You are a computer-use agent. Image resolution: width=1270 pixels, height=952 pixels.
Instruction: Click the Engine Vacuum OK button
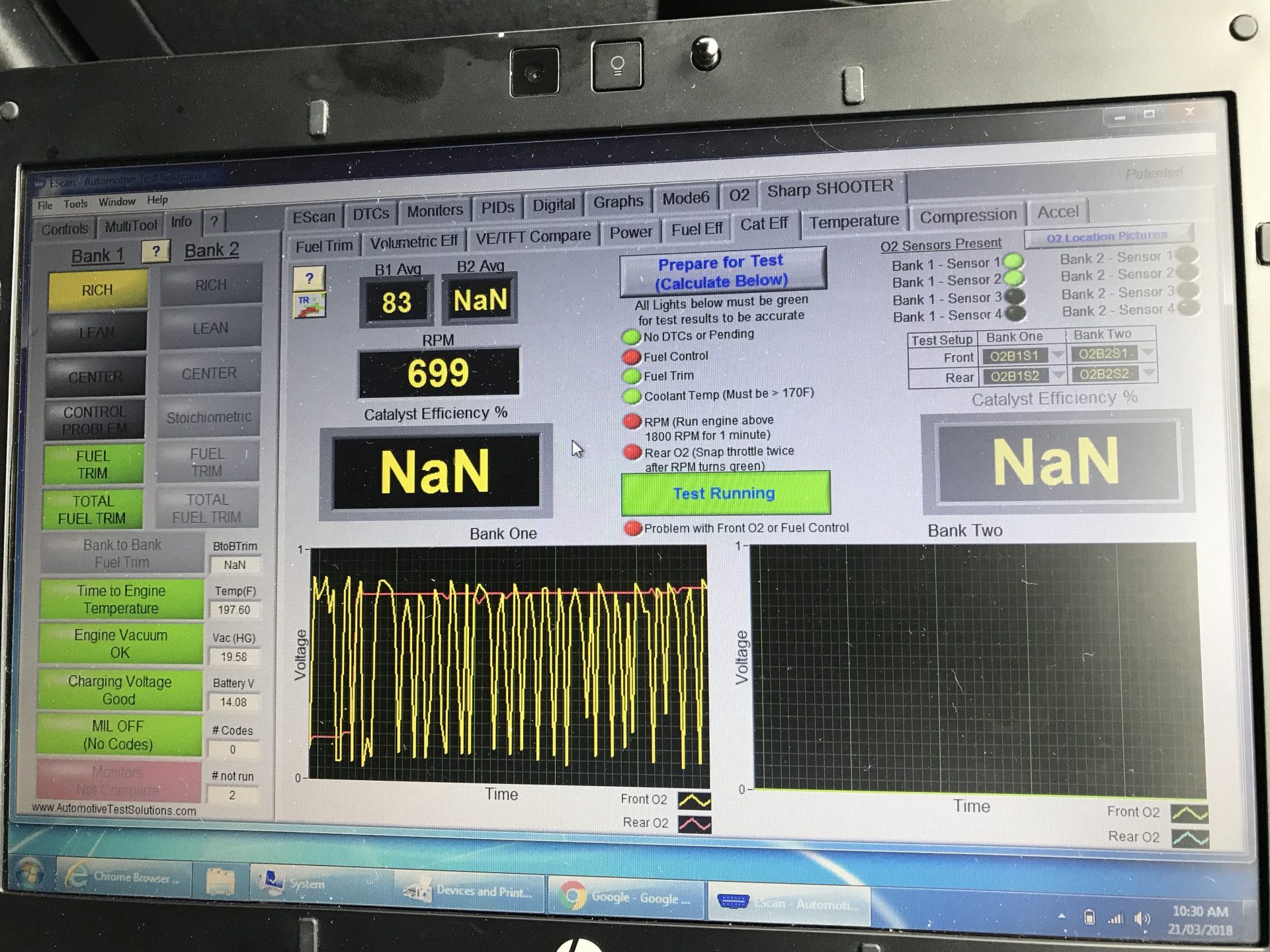click(x=120, y=644)
